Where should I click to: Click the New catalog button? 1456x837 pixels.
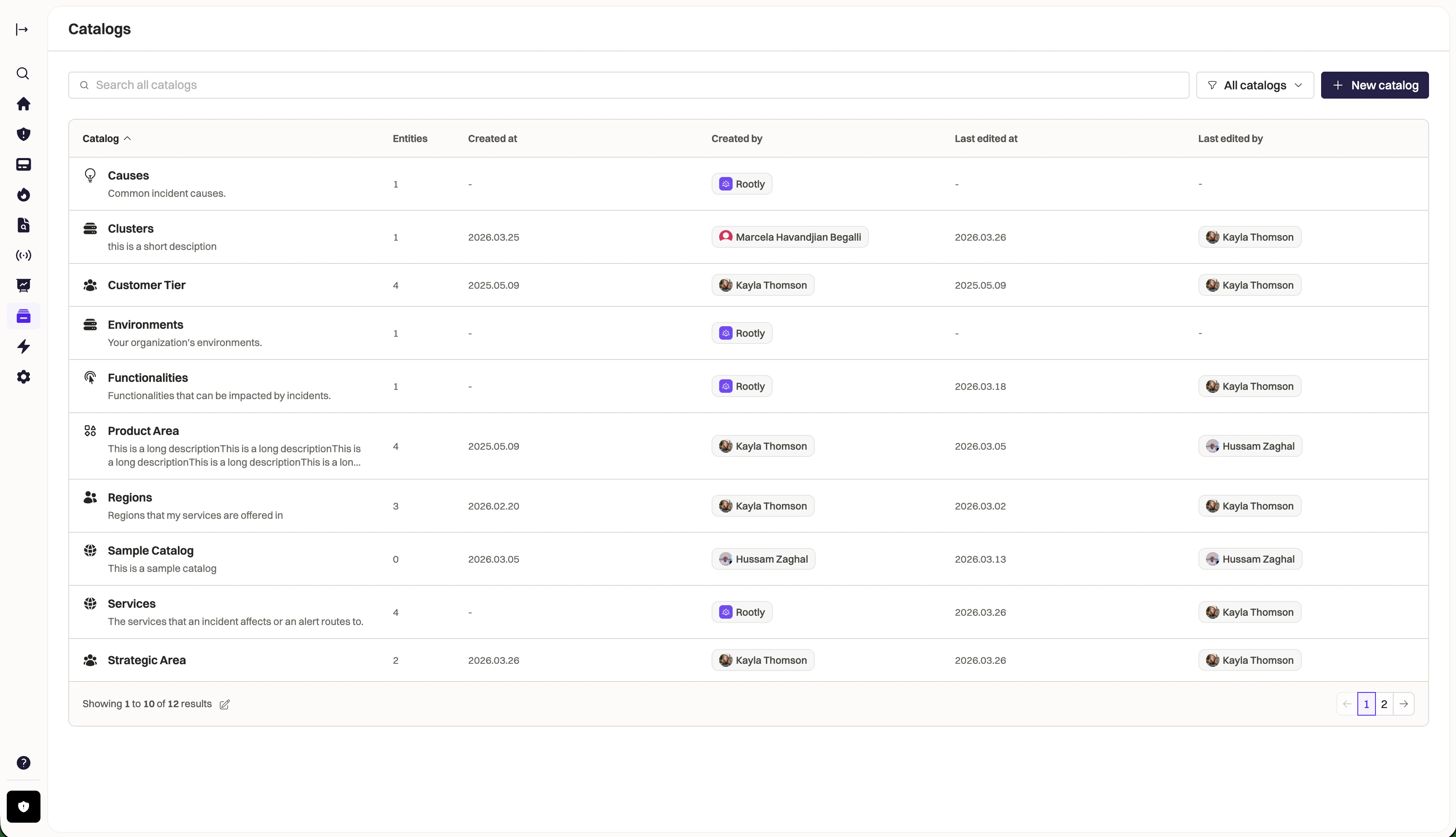(x=1374, y=85)
